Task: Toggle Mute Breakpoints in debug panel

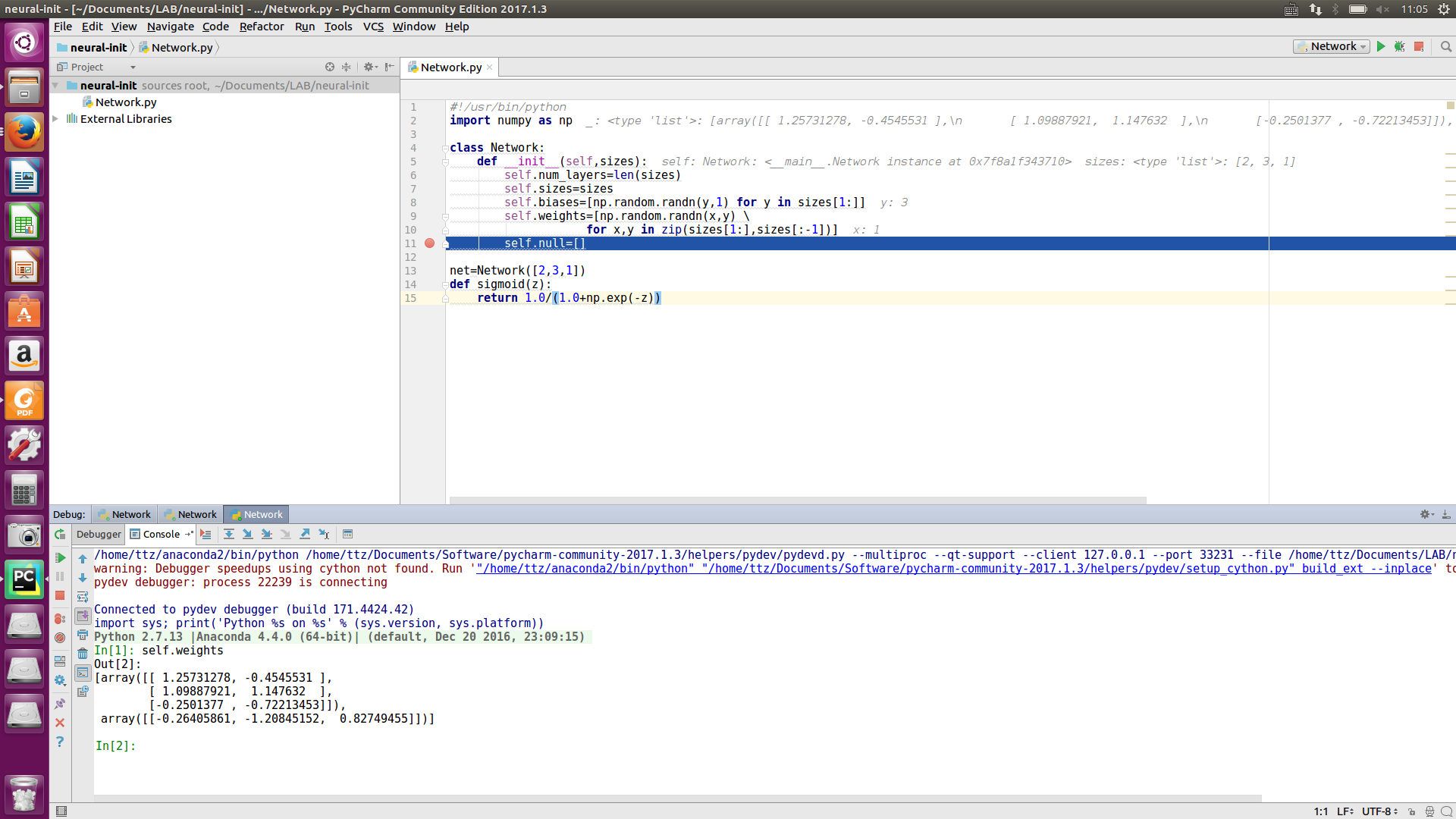Action: 60,638
